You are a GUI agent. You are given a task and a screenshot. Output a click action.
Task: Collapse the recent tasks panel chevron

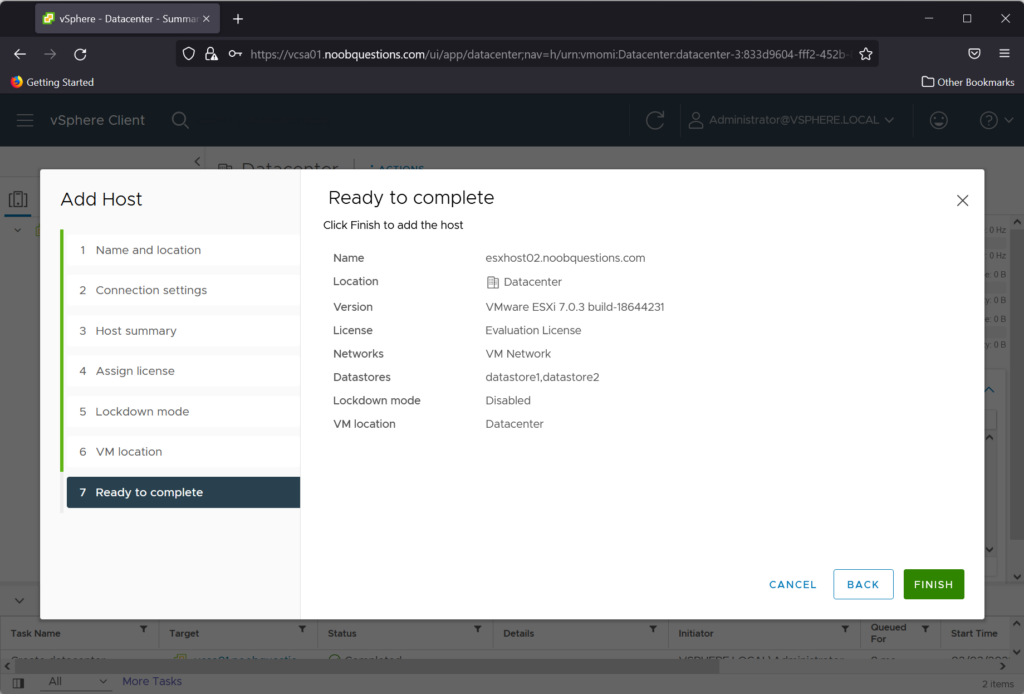click(20, 601)
